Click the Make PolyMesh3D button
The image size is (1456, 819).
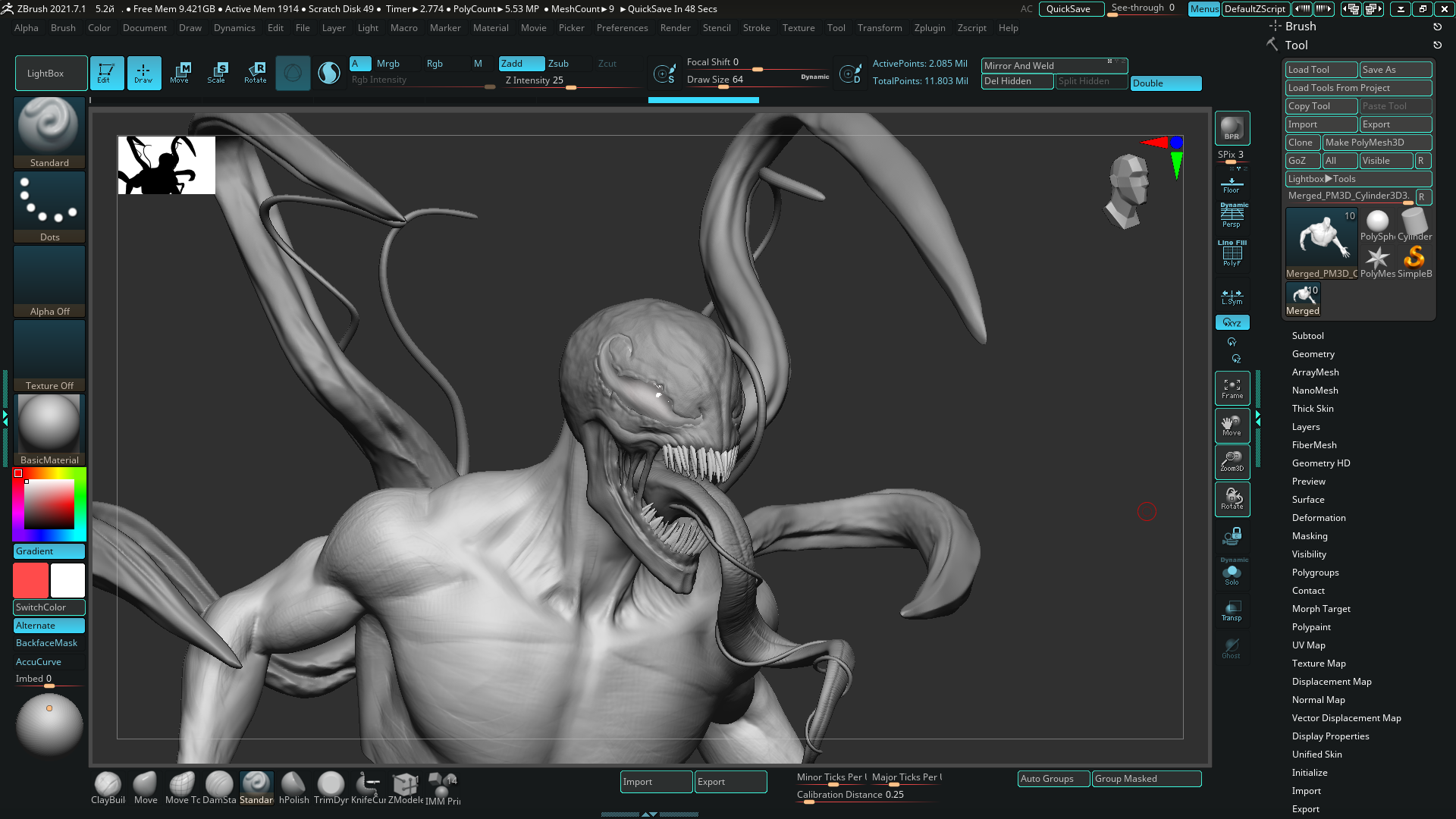[1376, 143]
